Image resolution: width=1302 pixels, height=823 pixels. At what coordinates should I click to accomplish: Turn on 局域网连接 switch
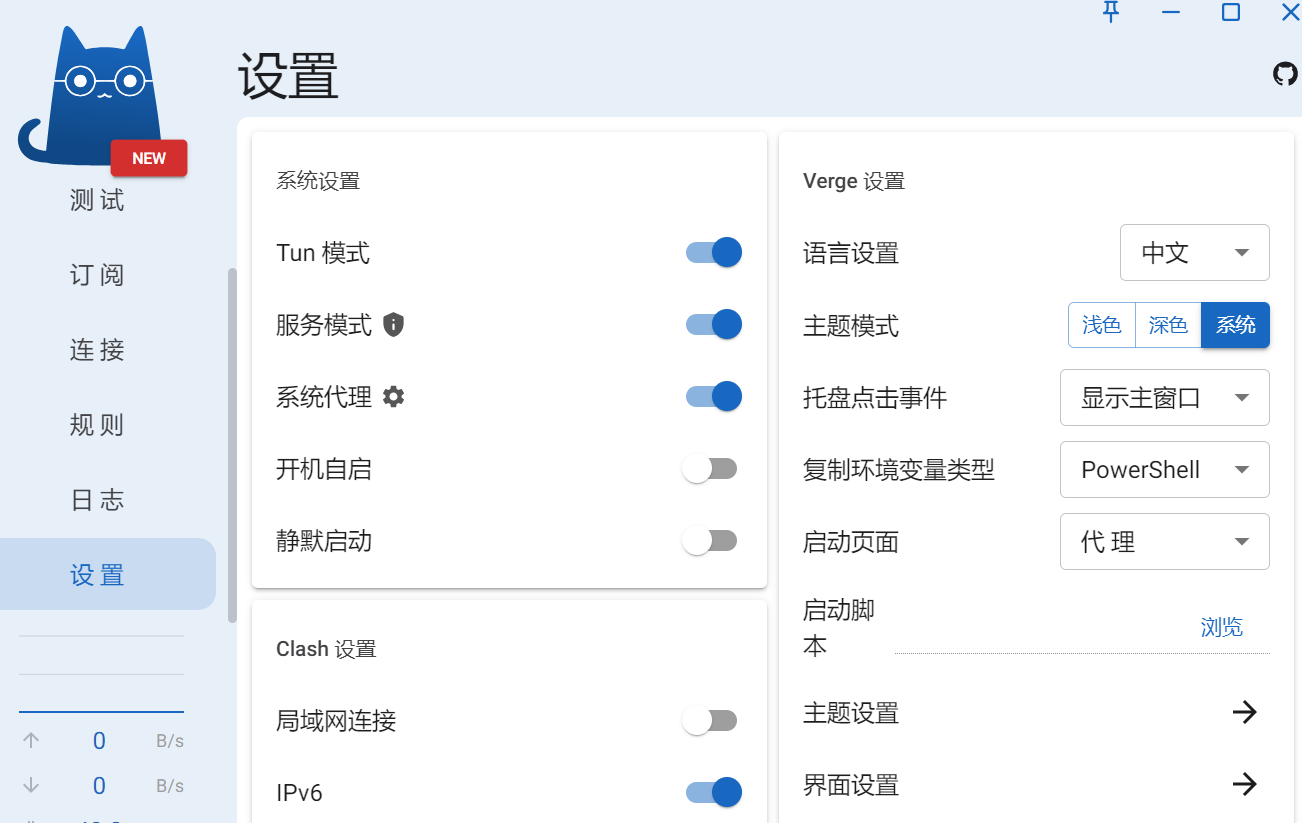[710, 721]
